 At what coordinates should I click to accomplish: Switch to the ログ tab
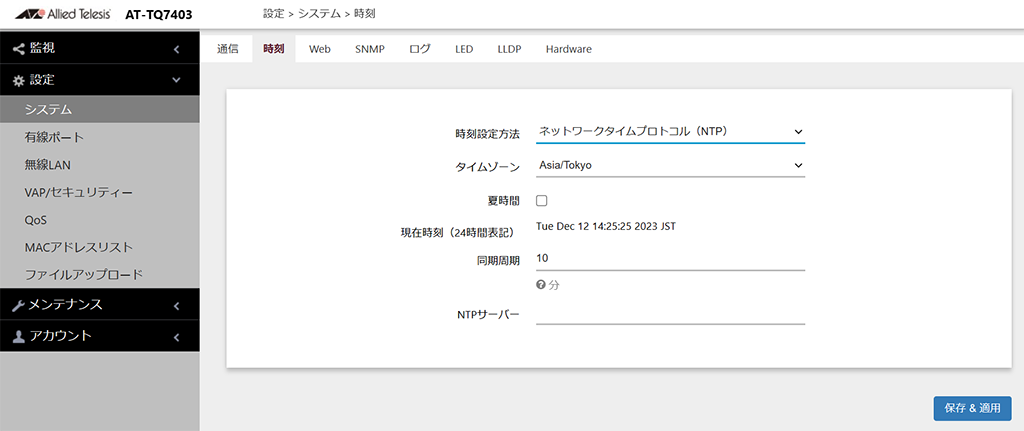[x=420, y=49]
